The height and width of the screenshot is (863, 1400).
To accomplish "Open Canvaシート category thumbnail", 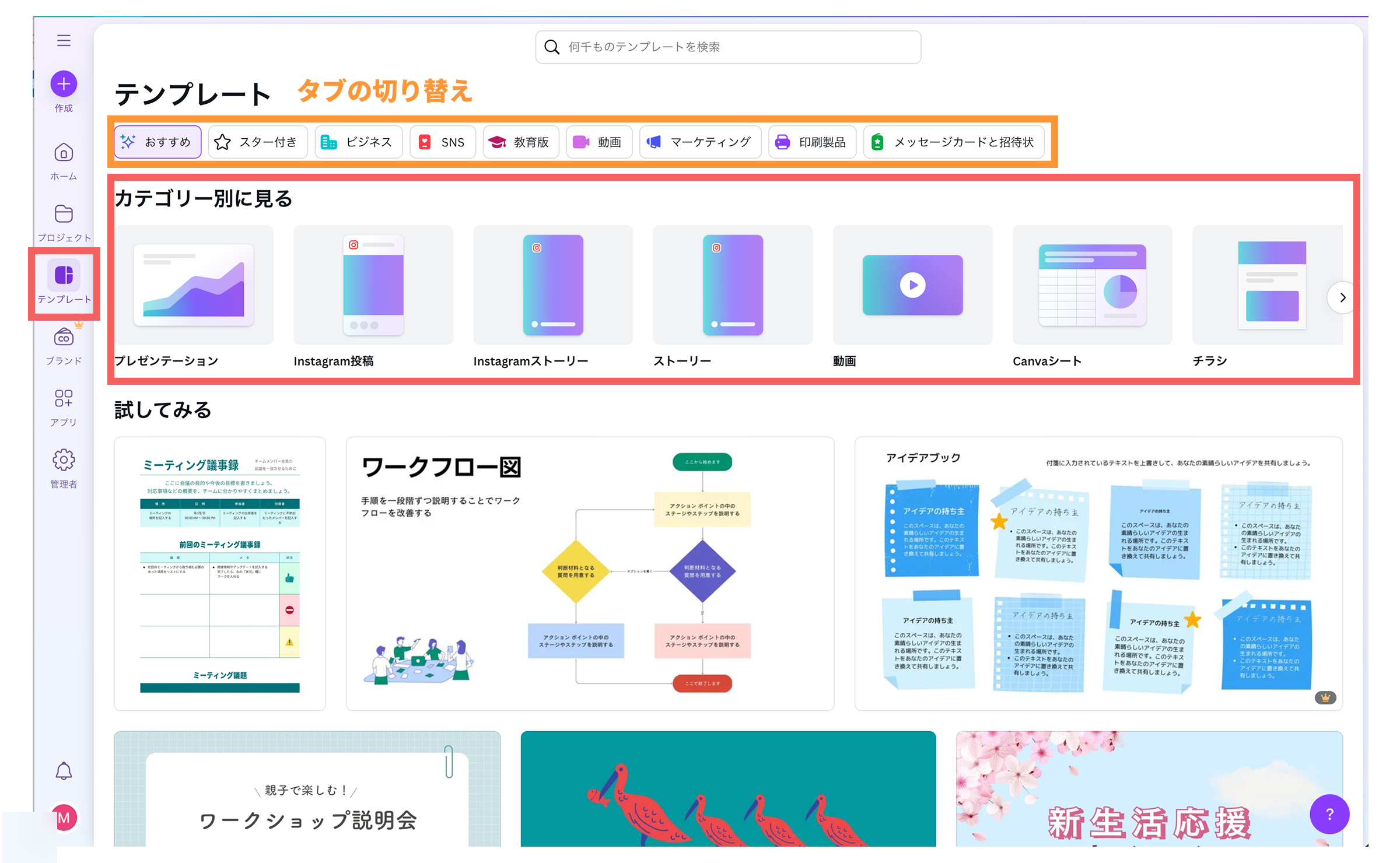I will pos(1092,285).
